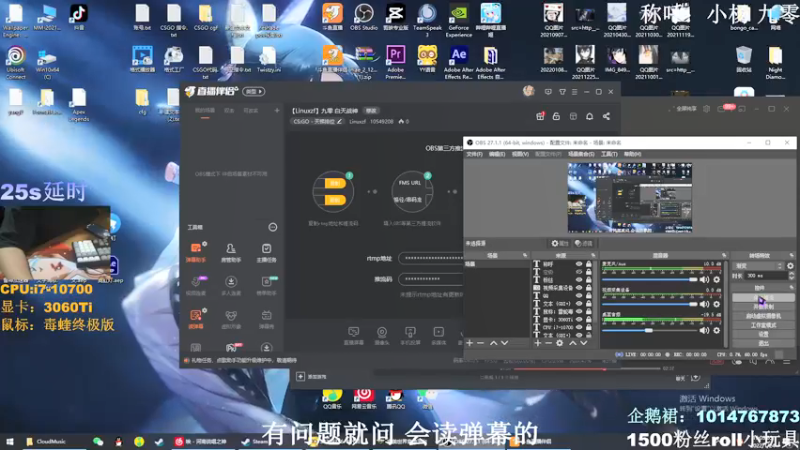The image size is (800, 450).
Task: Open 房管助手 tool in Douyu toolbox
Action: 231,252
